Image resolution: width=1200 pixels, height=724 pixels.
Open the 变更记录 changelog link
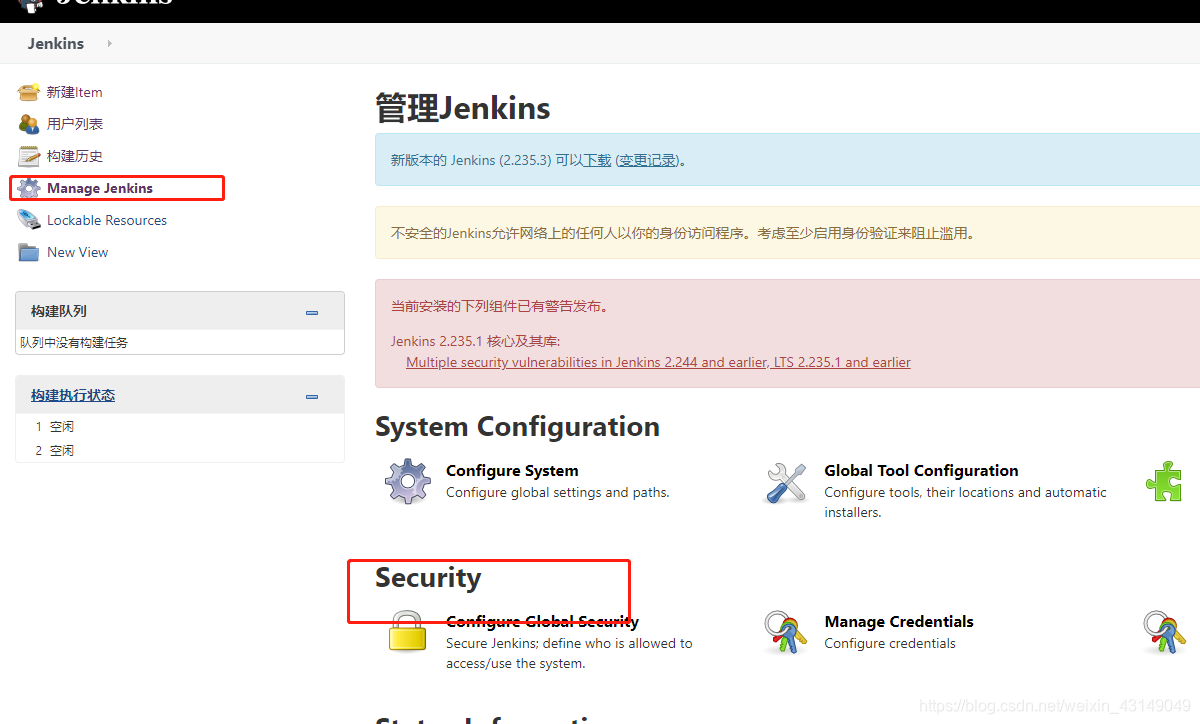pyautogui.click(x=648, y=160)
